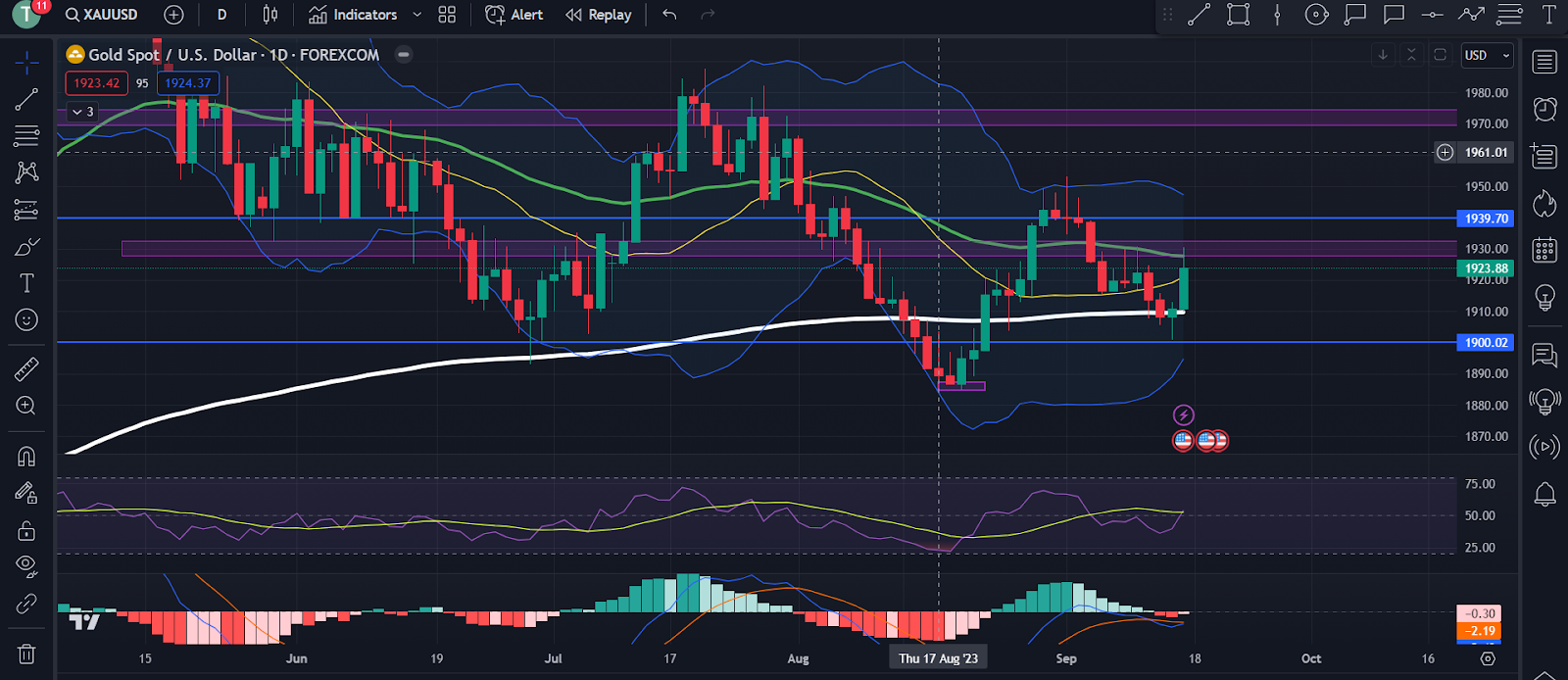Open the USD currency dropdown
The width and height of the screenshot is (1568, 680).
(x=1487, y=55)
